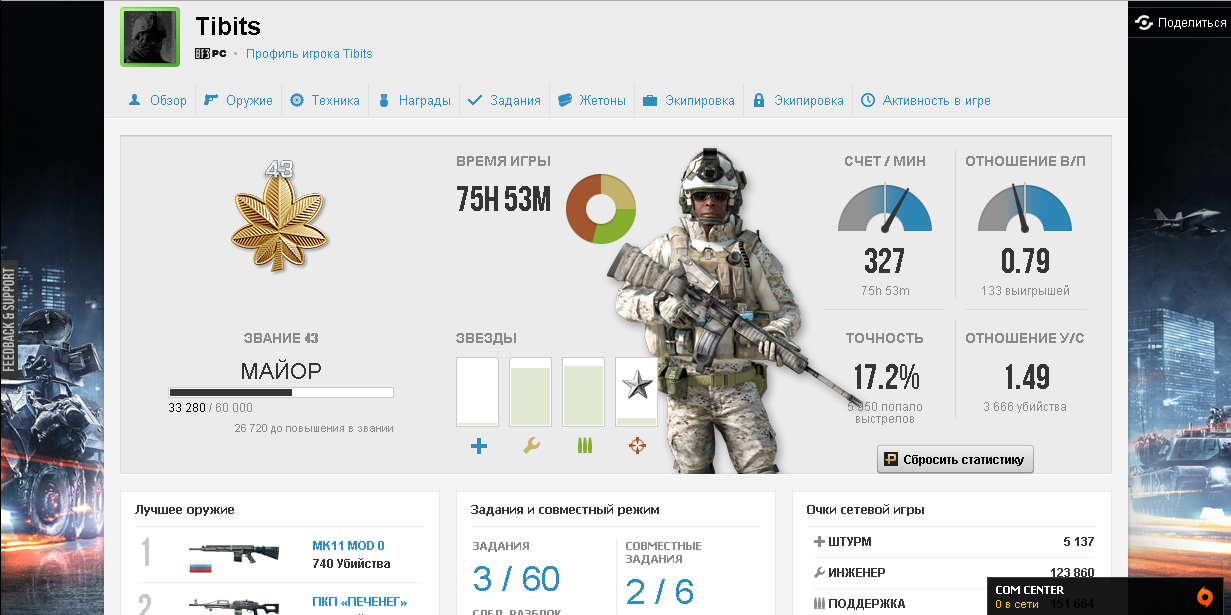Open the Feedback & Support side tab
The height and width of the screenshot is (615, 1231).
click(9, 320)
